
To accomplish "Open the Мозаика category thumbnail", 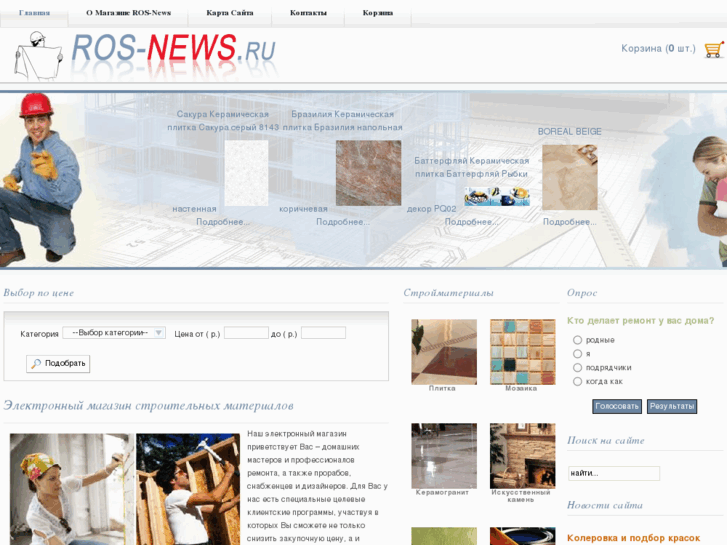I will 523,352.
